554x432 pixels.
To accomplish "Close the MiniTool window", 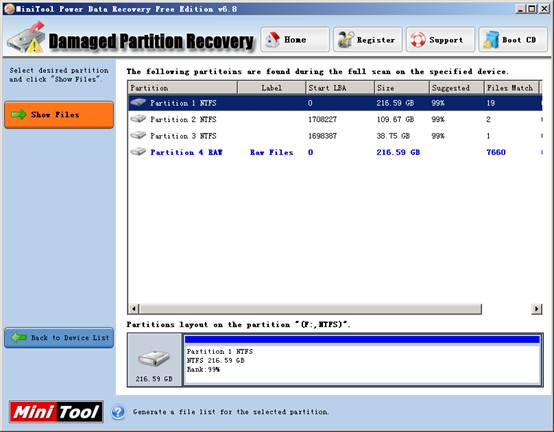I will click(544, 9).
